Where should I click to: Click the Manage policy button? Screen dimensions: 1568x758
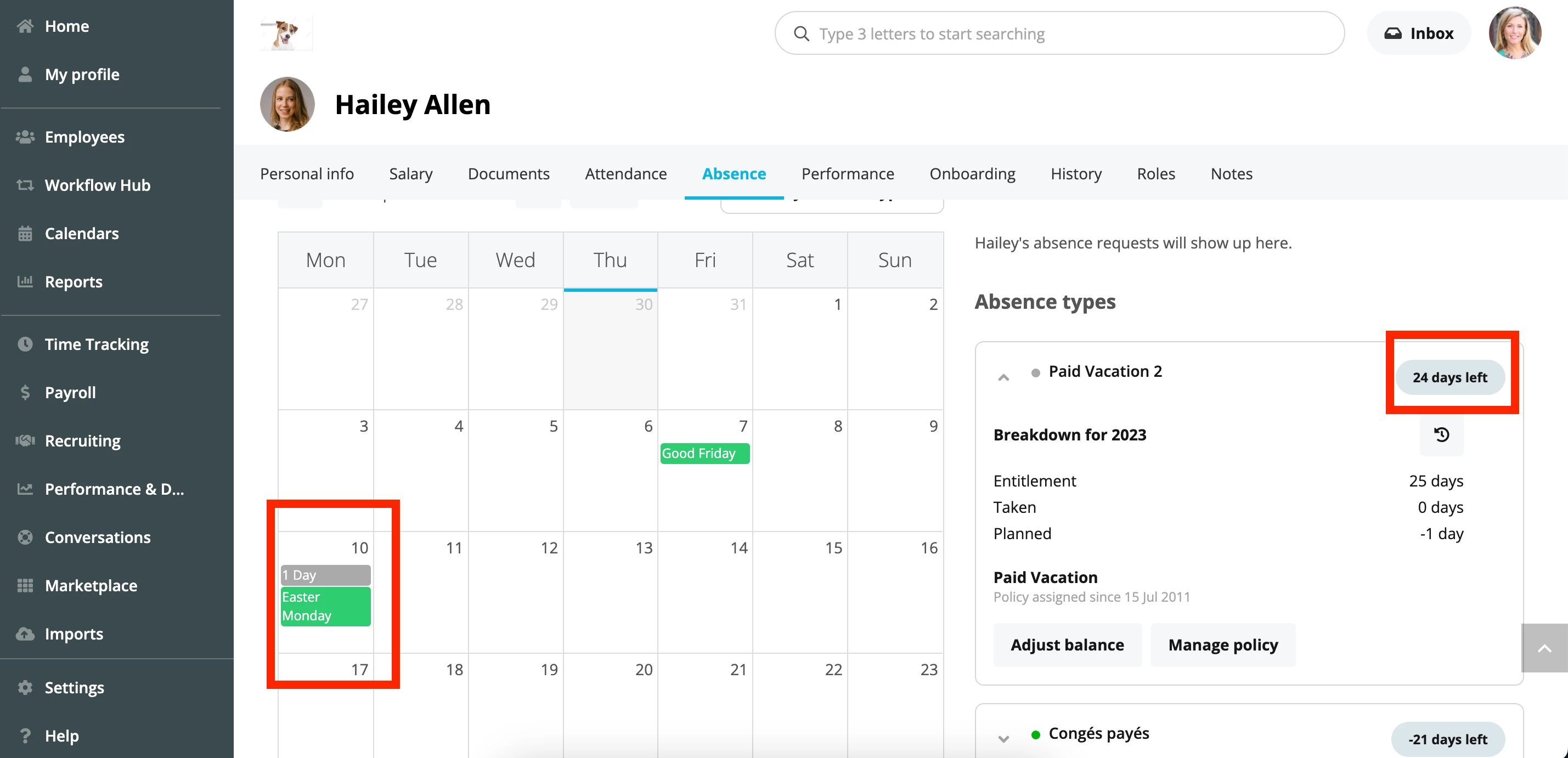[x=1223, y=645]
